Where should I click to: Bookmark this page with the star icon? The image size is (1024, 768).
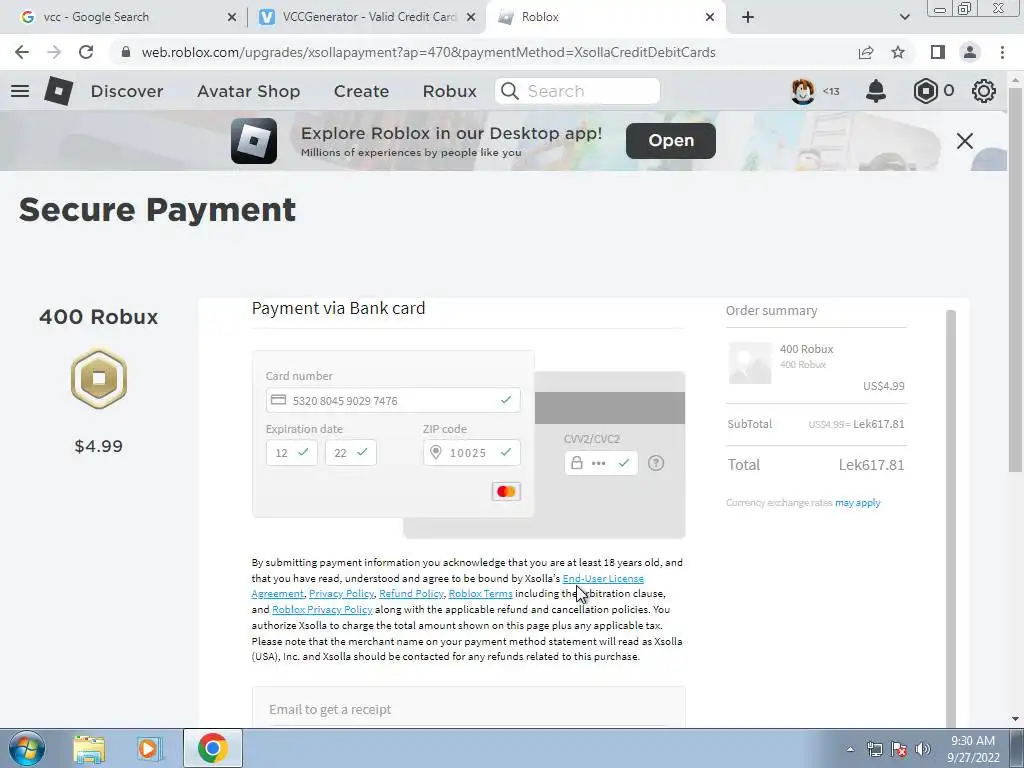899,52
